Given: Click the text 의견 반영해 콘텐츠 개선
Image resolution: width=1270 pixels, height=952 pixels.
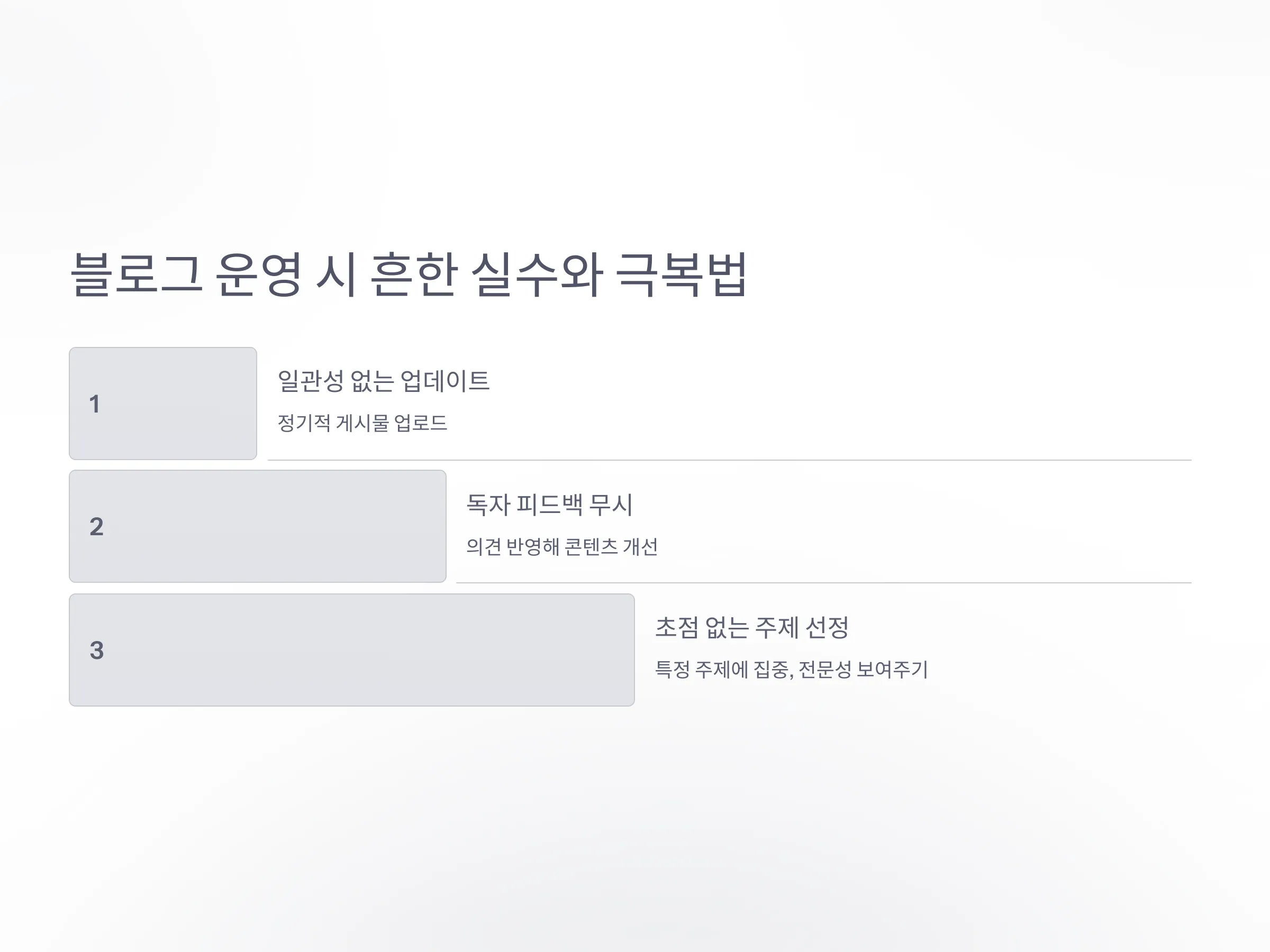Looking at the screenshot, I should 562,546.
